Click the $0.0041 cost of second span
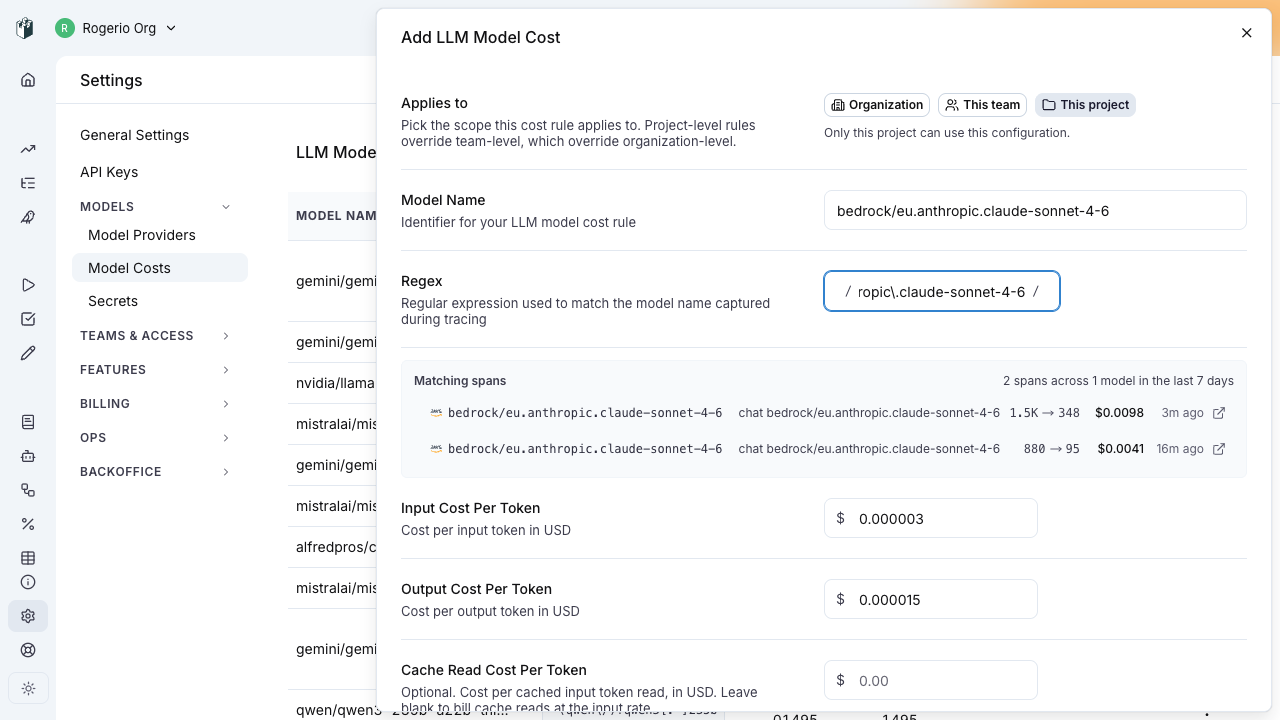1280x720 pixels. [1120, 449]
